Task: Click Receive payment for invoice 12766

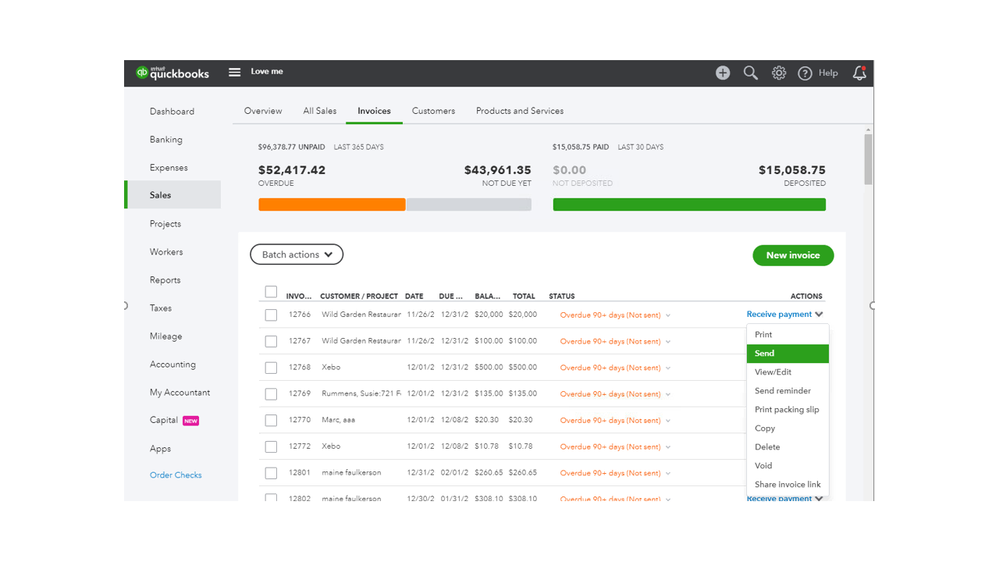Action: tap(779, 314)
